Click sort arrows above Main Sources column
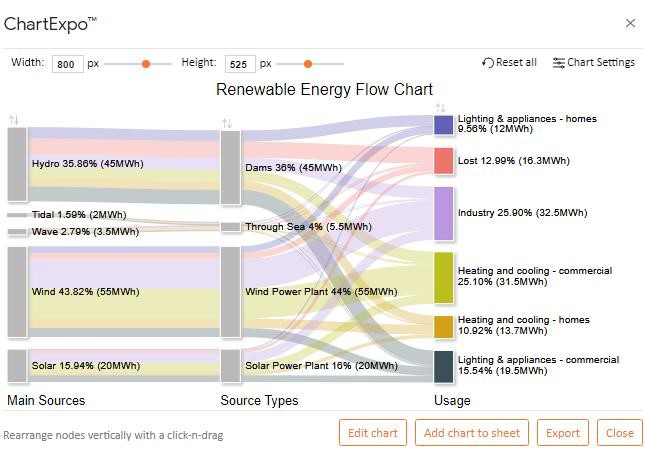The height and width of the screenshot is (462, 645). 14,120
